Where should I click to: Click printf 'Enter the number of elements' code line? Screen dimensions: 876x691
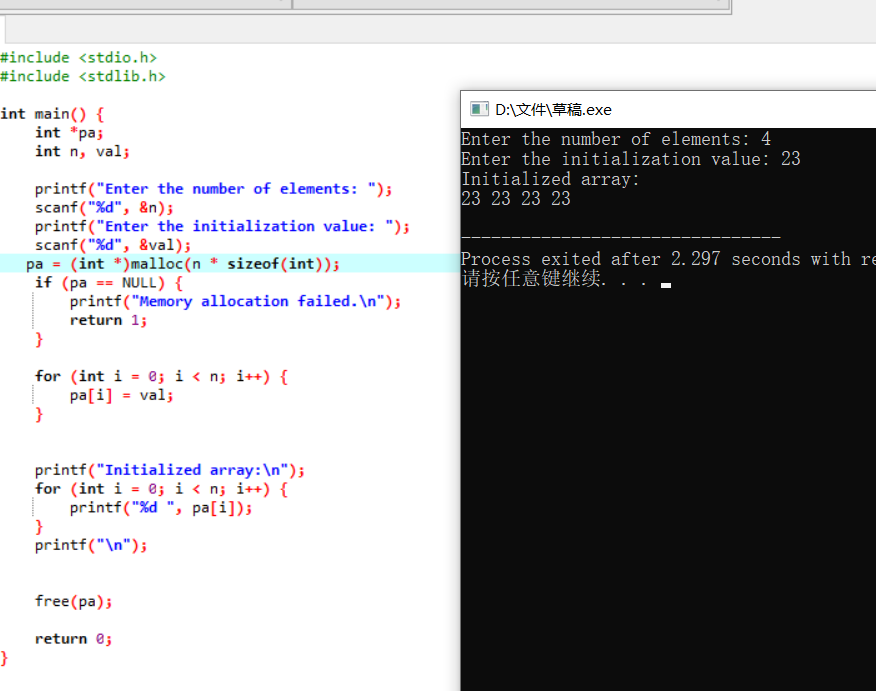tap(213, 189)
